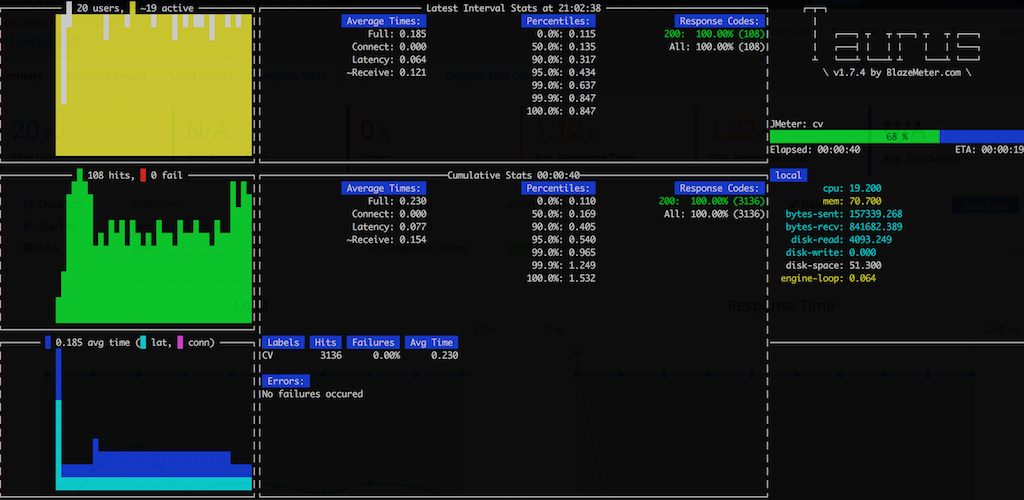
Task: Click the yellow active users chart
Action: [x=154, y=86]
